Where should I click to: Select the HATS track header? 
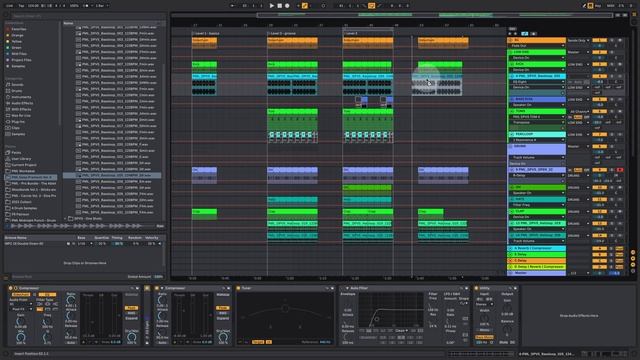(x=537, y=199)
